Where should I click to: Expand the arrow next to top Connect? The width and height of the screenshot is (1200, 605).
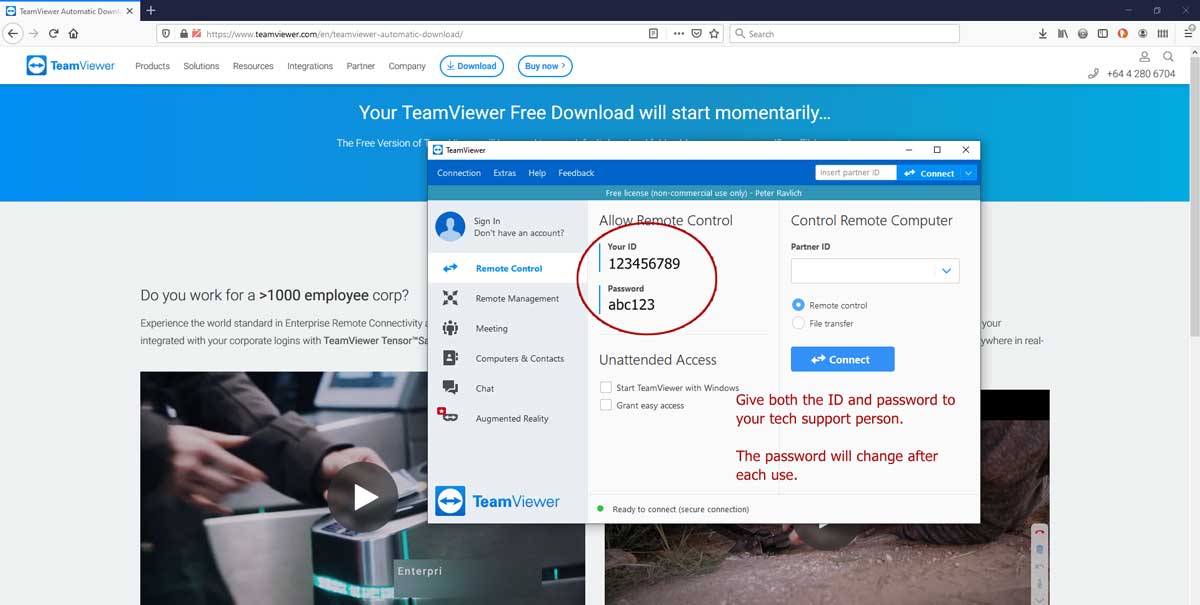[x=968, y=173]
